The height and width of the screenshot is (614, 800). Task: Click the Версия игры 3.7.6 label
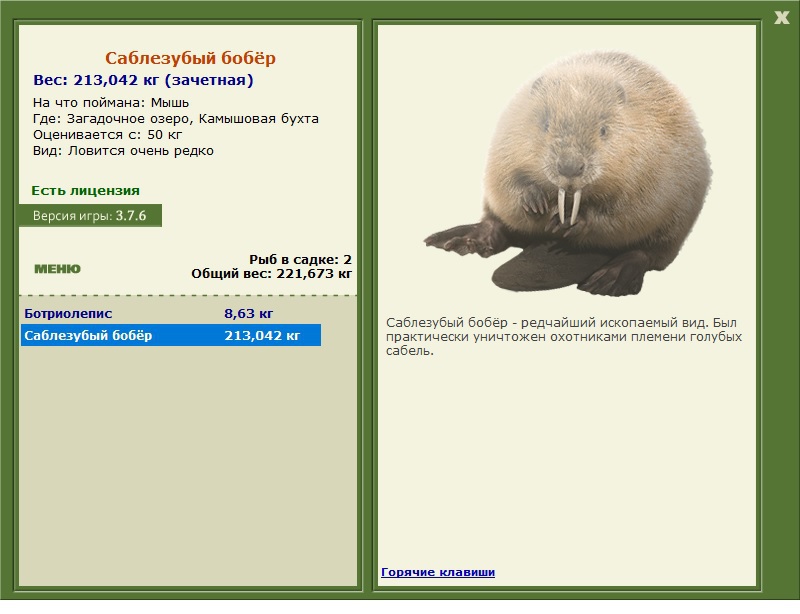[x=90, y=216]
